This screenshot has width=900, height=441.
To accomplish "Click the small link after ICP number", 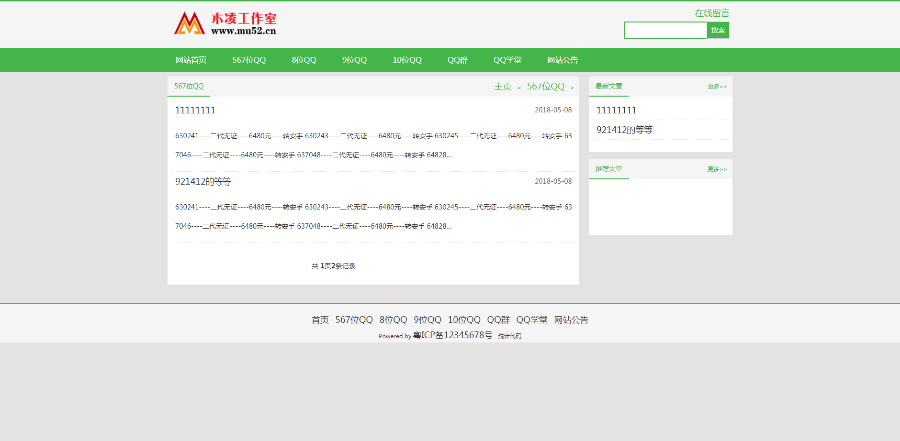I will point(509,336).
